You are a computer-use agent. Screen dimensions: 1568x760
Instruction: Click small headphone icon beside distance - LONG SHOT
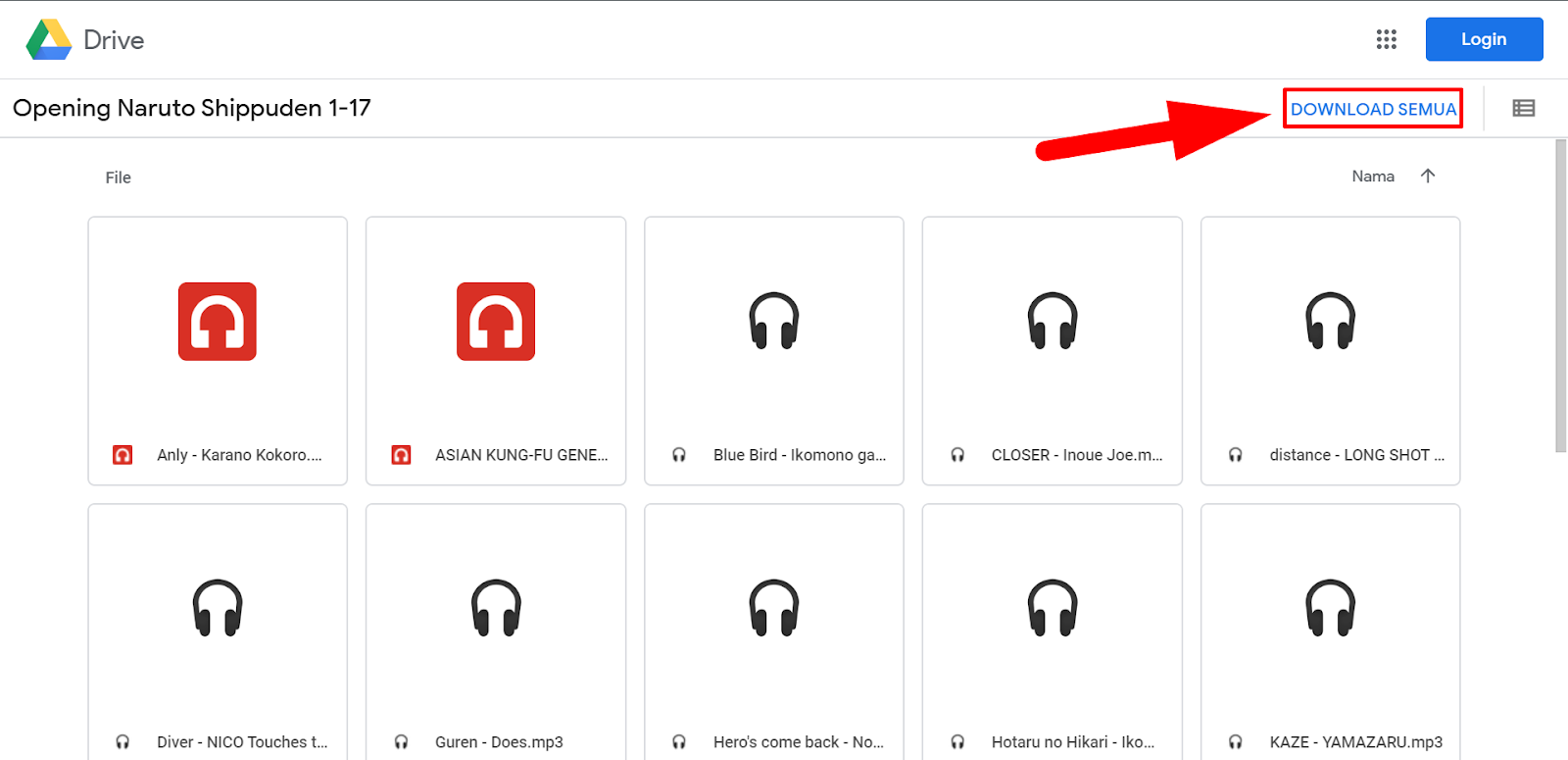click(1236, 455)
